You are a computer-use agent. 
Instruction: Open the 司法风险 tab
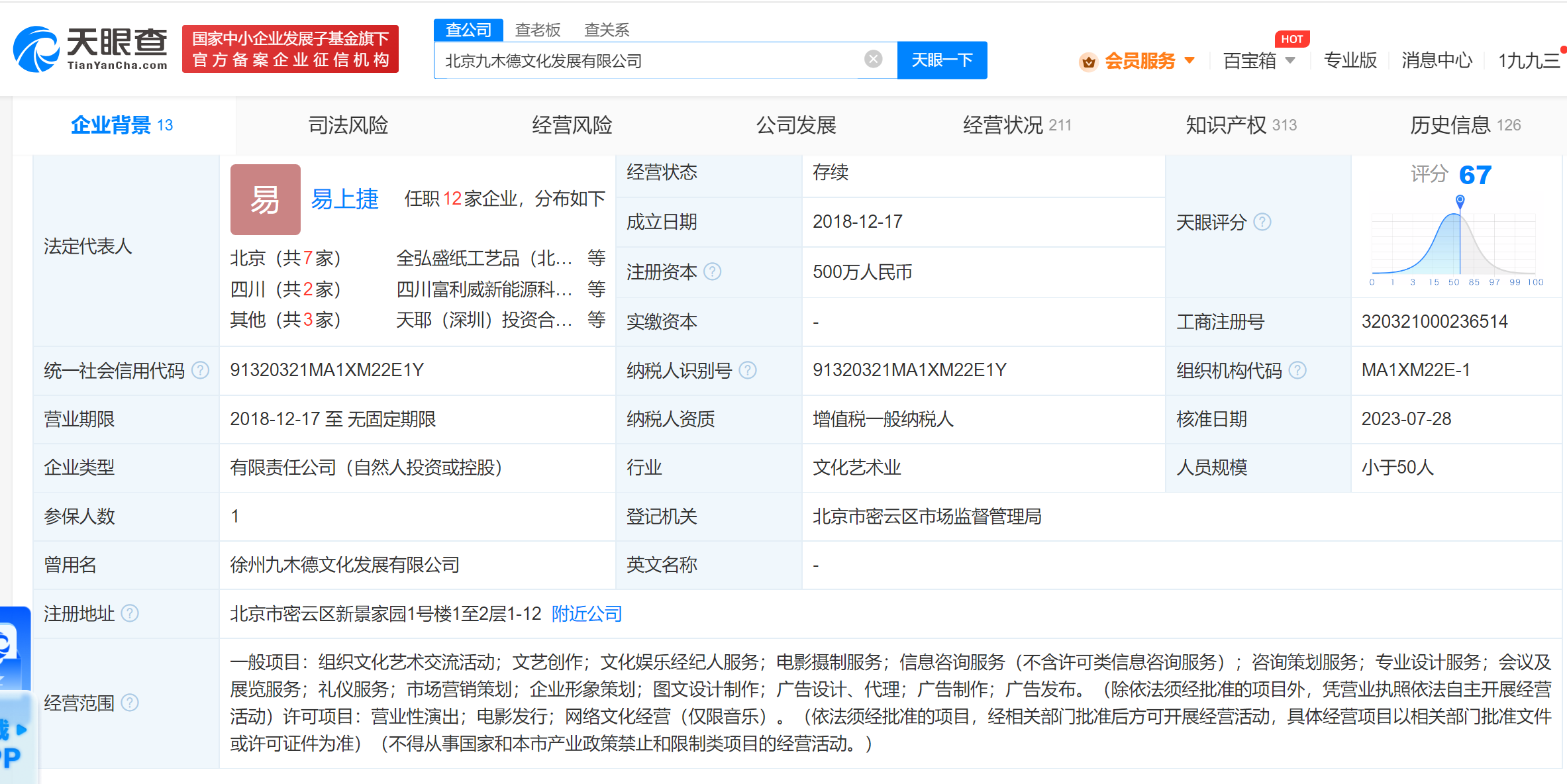tap(348, 125)
